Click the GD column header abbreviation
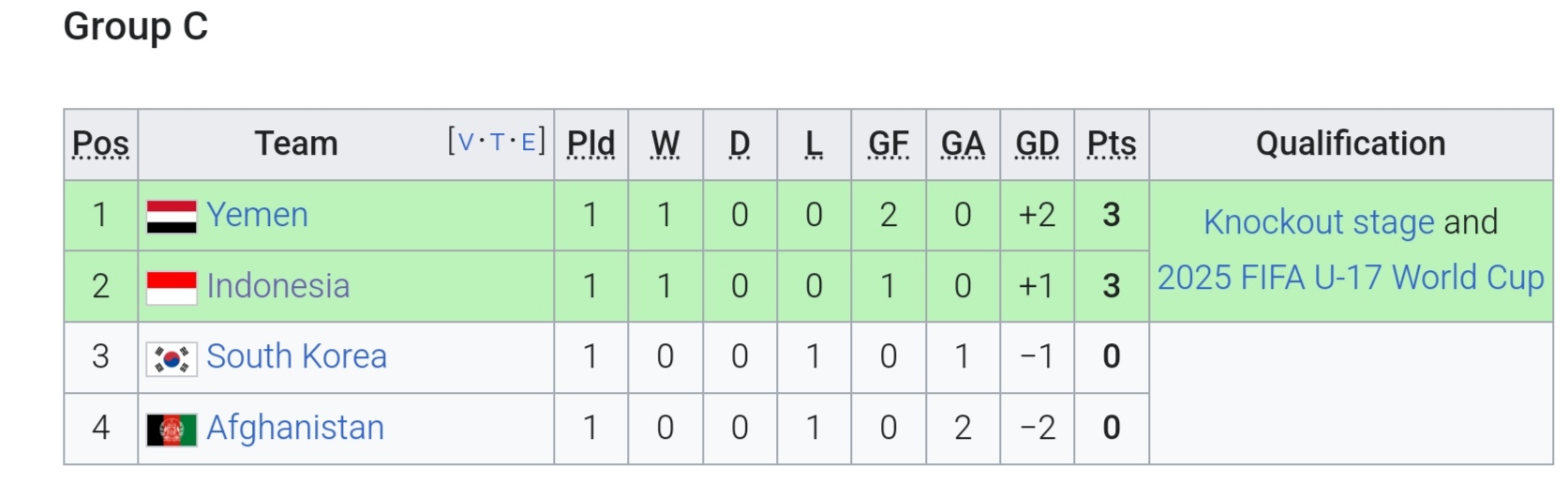Screen dimensions: 1568x483 (x=1038, y=143)
